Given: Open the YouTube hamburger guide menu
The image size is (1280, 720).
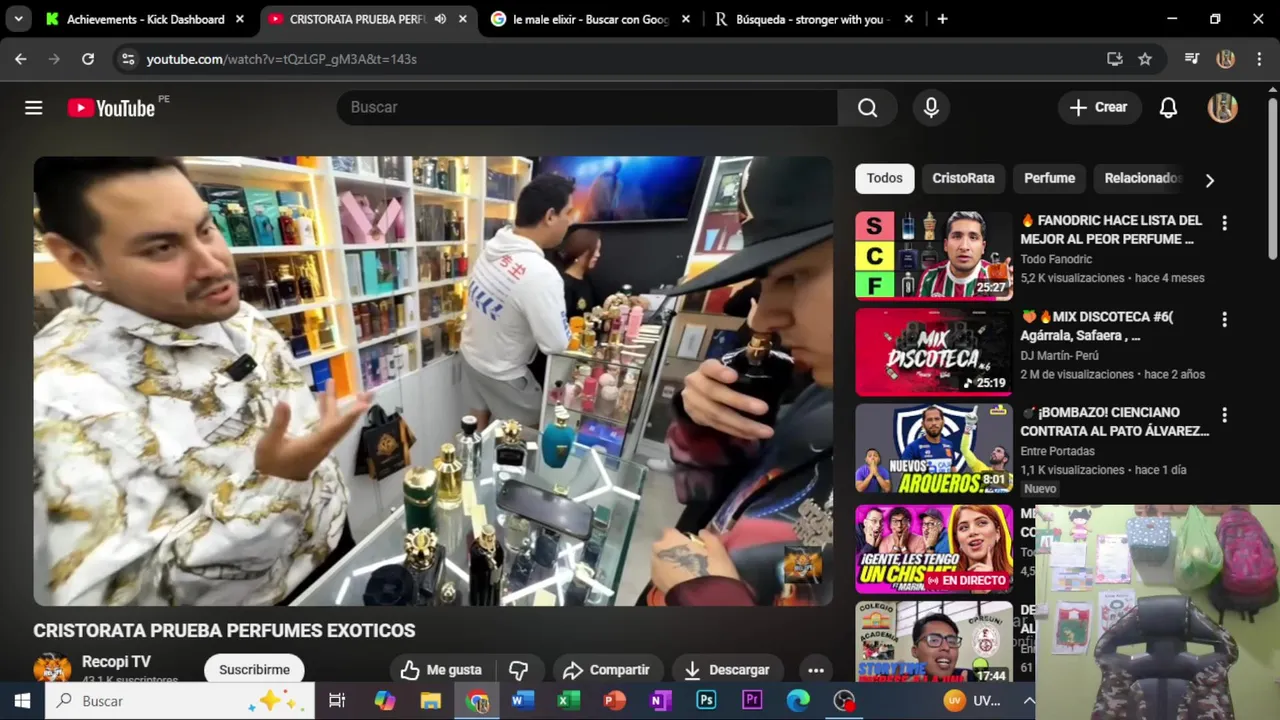Looking at the screenshot, I should point(34,107).
